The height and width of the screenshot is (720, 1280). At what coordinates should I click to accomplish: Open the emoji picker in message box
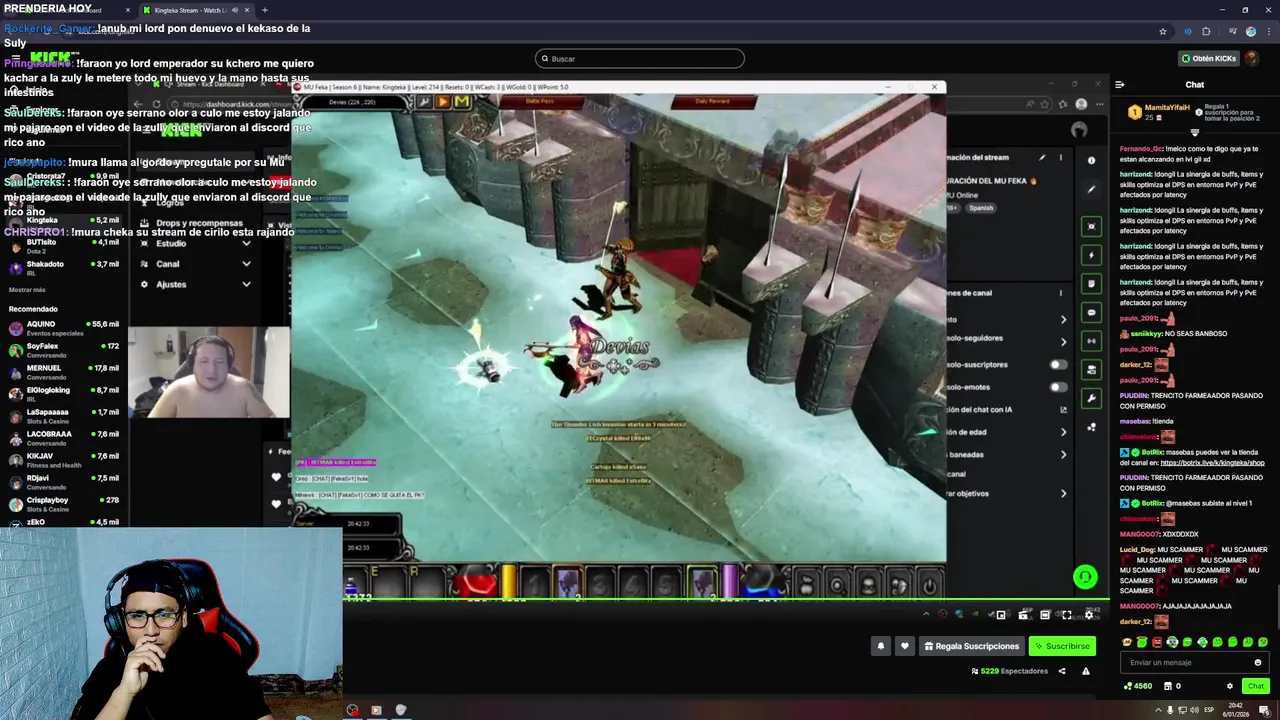(1258, 662)
